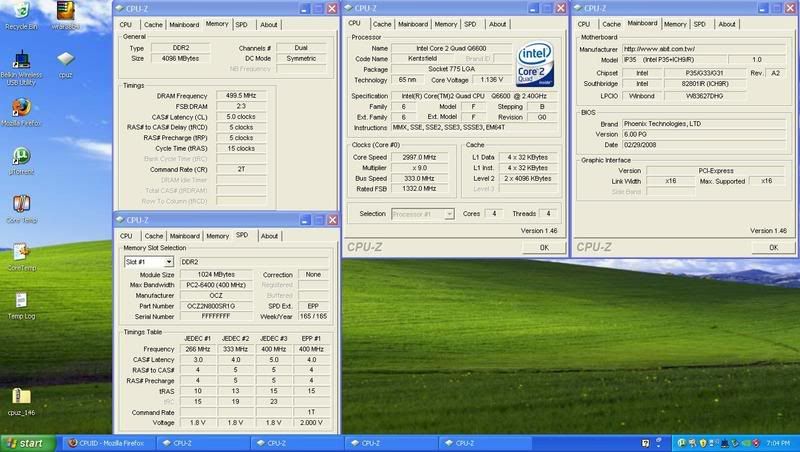Click the Southbridge 82801IR (ICH9R) field
The width and height of the screenshot is (800, 452).
(705, 84)
